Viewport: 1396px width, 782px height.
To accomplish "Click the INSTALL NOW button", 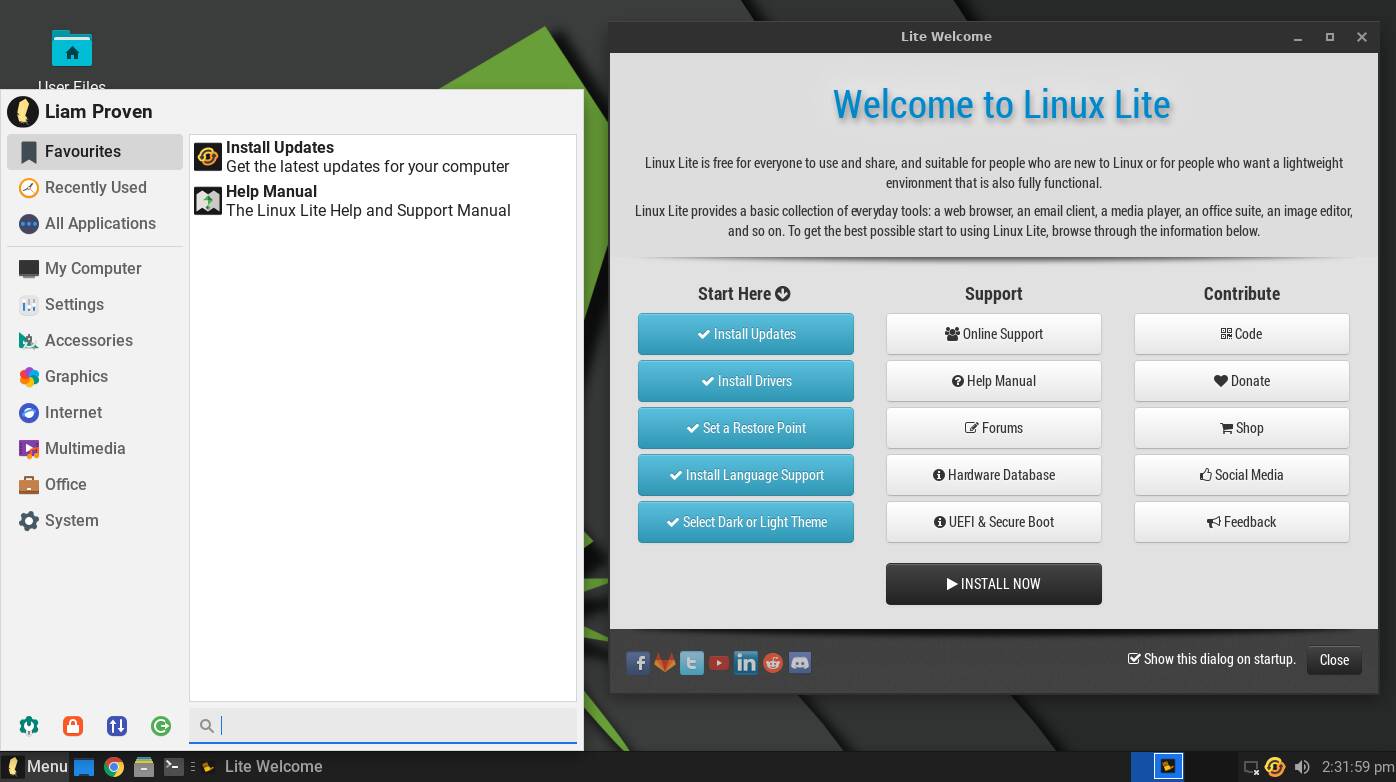I will point(994,584).
